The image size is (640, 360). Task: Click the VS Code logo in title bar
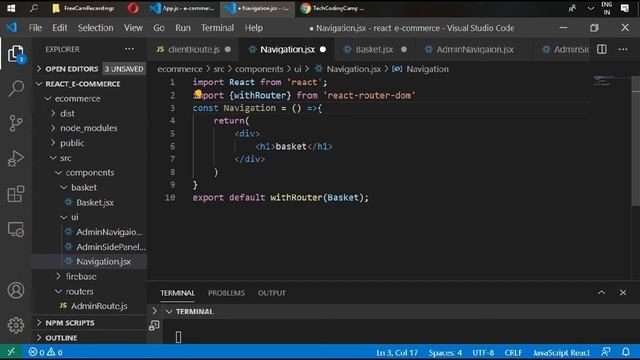[x=11, y=28]
